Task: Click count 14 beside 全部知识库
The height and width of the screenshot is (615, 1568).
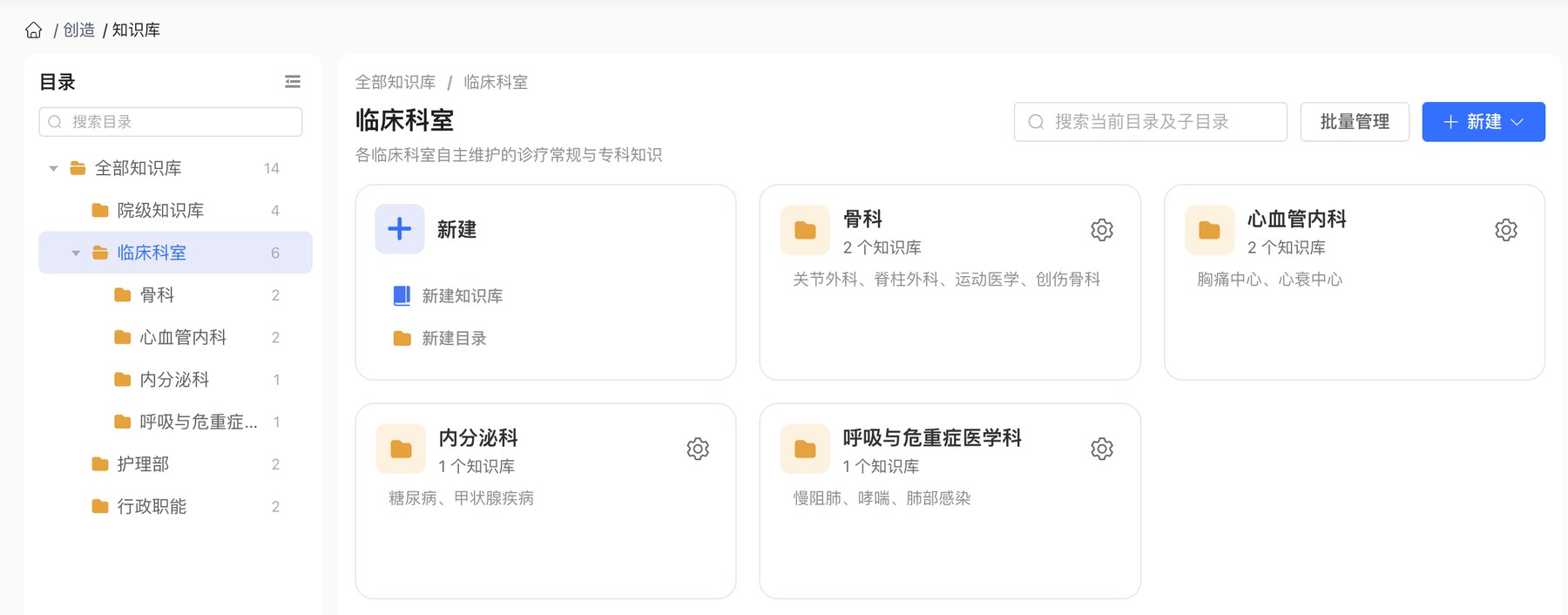Action: point(272,168)
